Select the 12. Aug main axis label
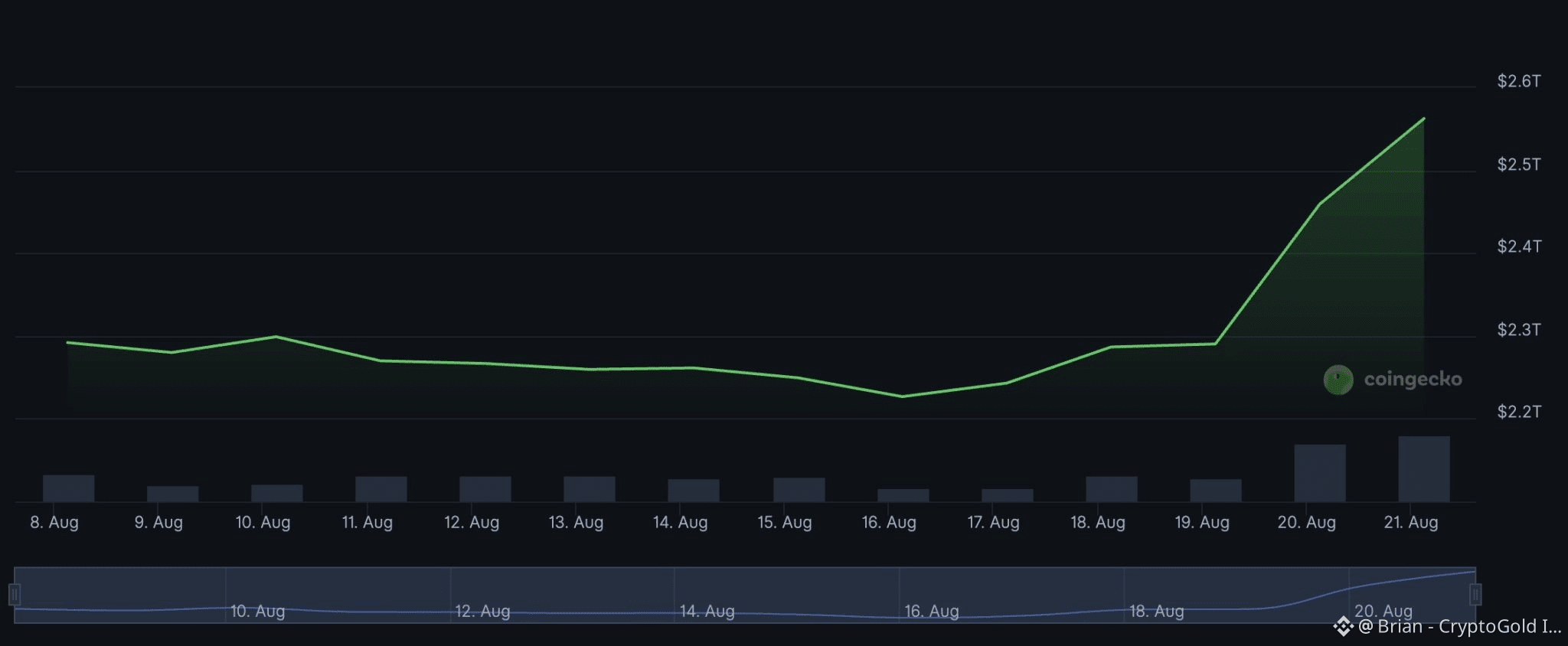Image resolution: width=1568 pixels, height=646 pixels. [x=472, y=523]
